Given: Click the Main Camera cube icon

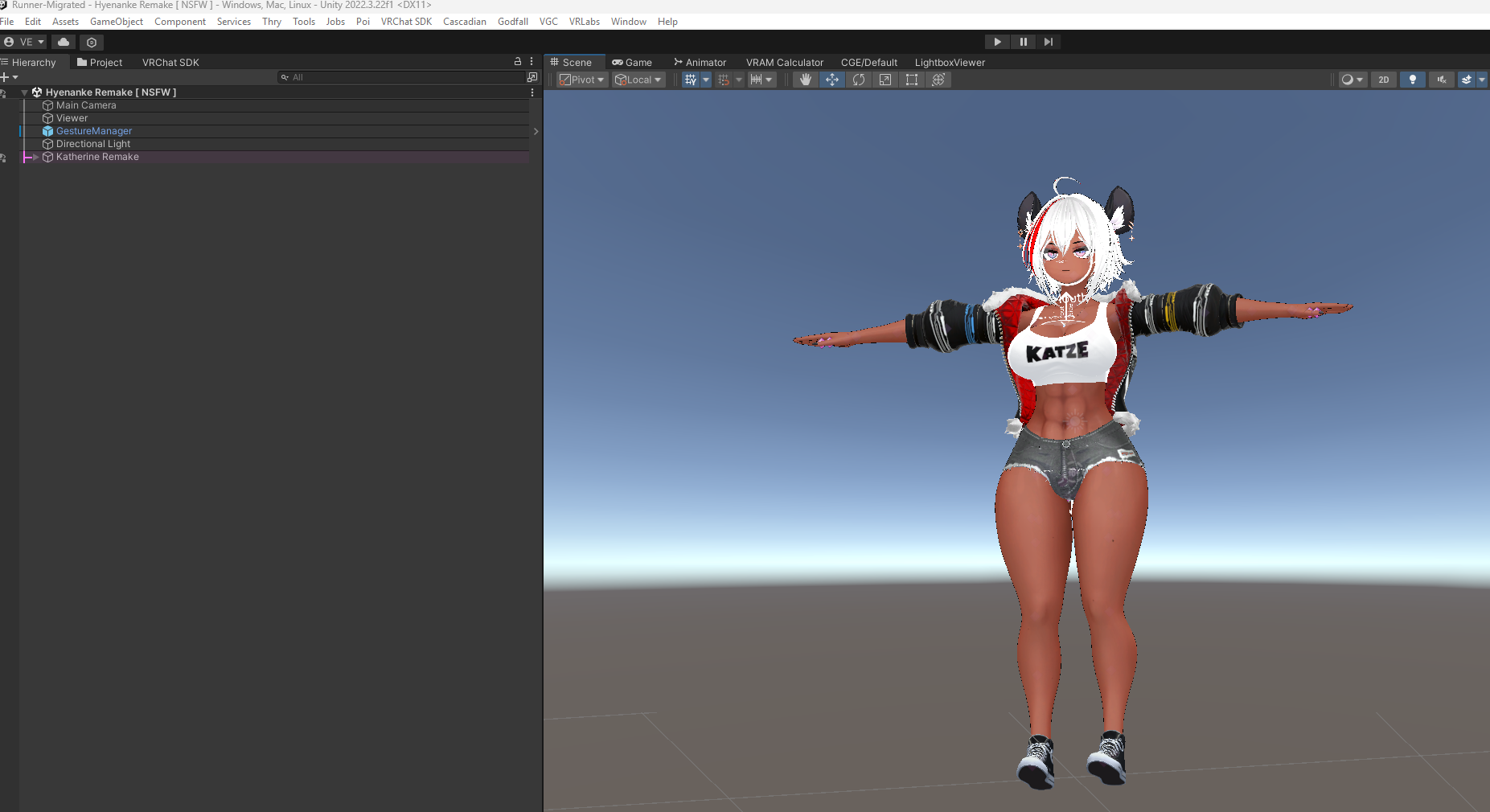Looking at the screenshot, I should coord(47,105).
